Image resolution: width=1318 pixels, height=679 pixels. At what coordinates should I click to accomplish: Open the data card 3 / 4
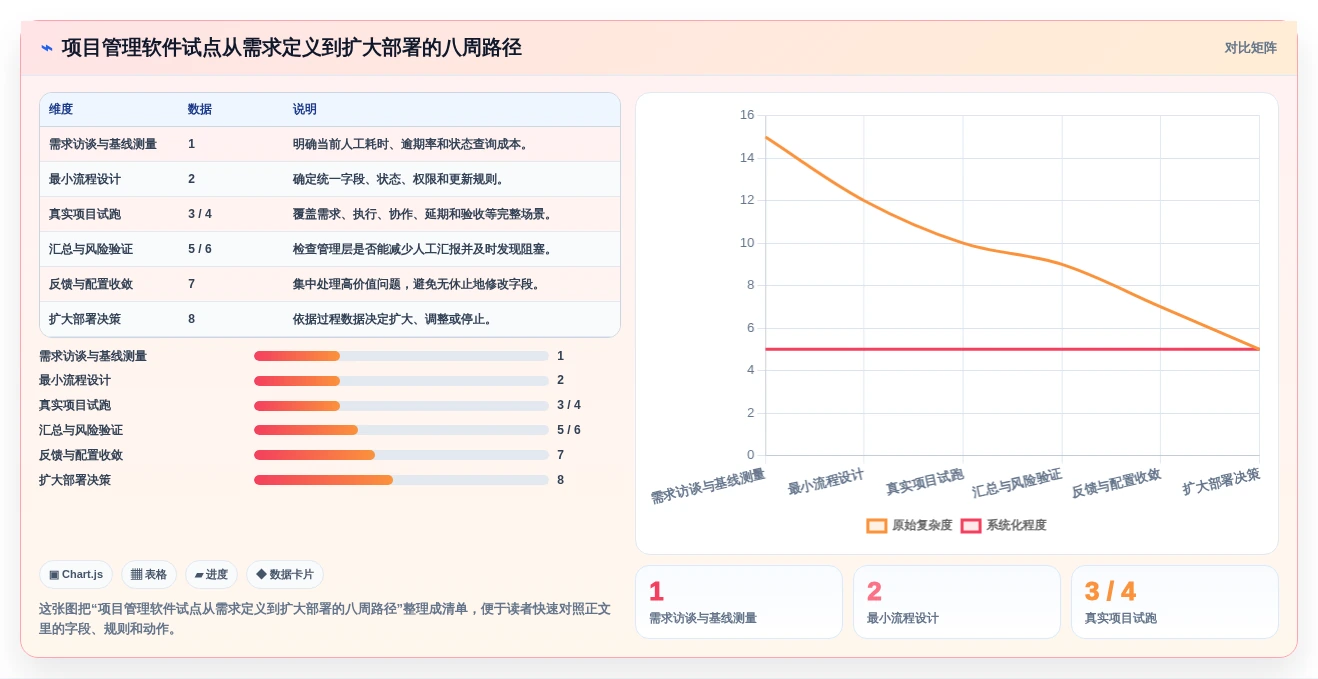point(1175,602)
